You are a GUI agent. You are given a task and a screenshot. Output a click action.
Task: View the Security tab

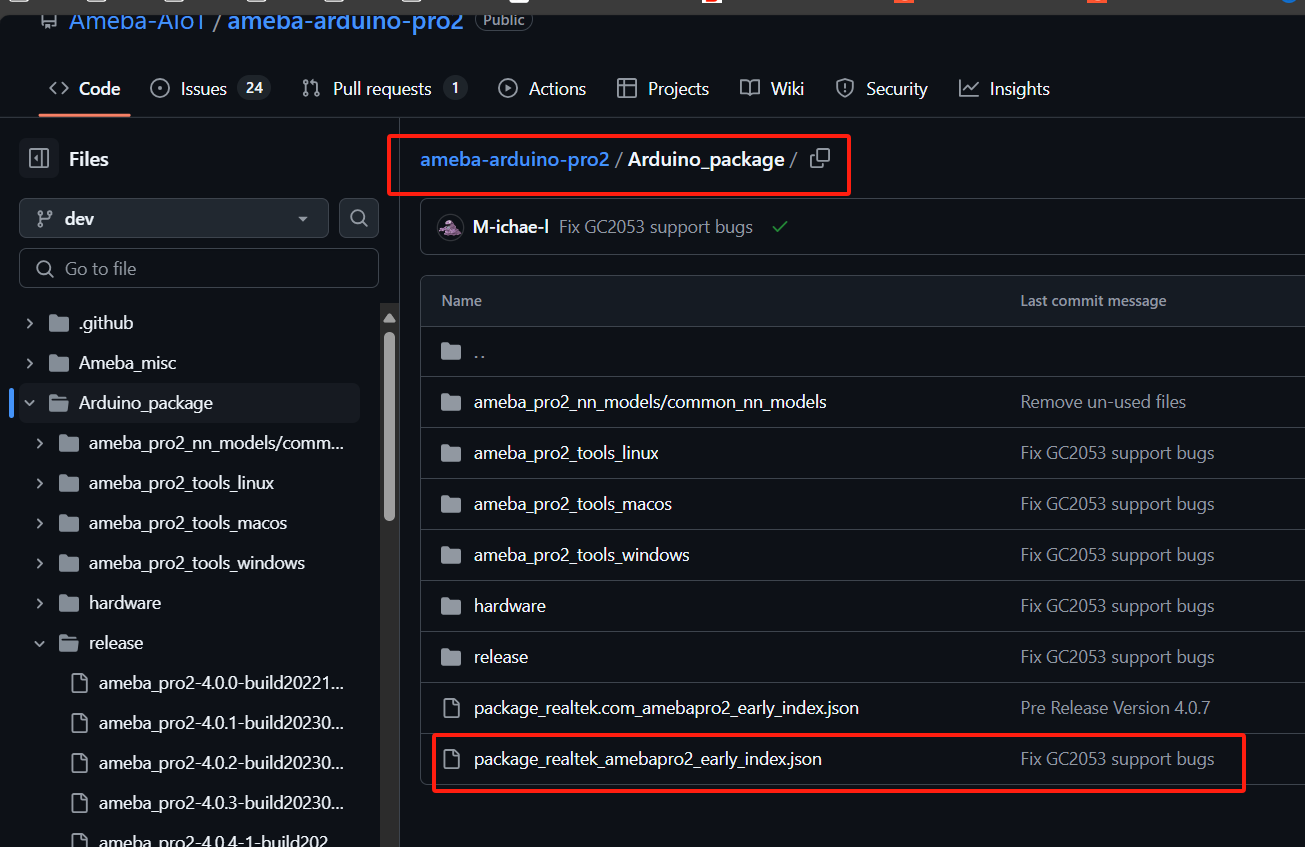click(x=882, y=89)
